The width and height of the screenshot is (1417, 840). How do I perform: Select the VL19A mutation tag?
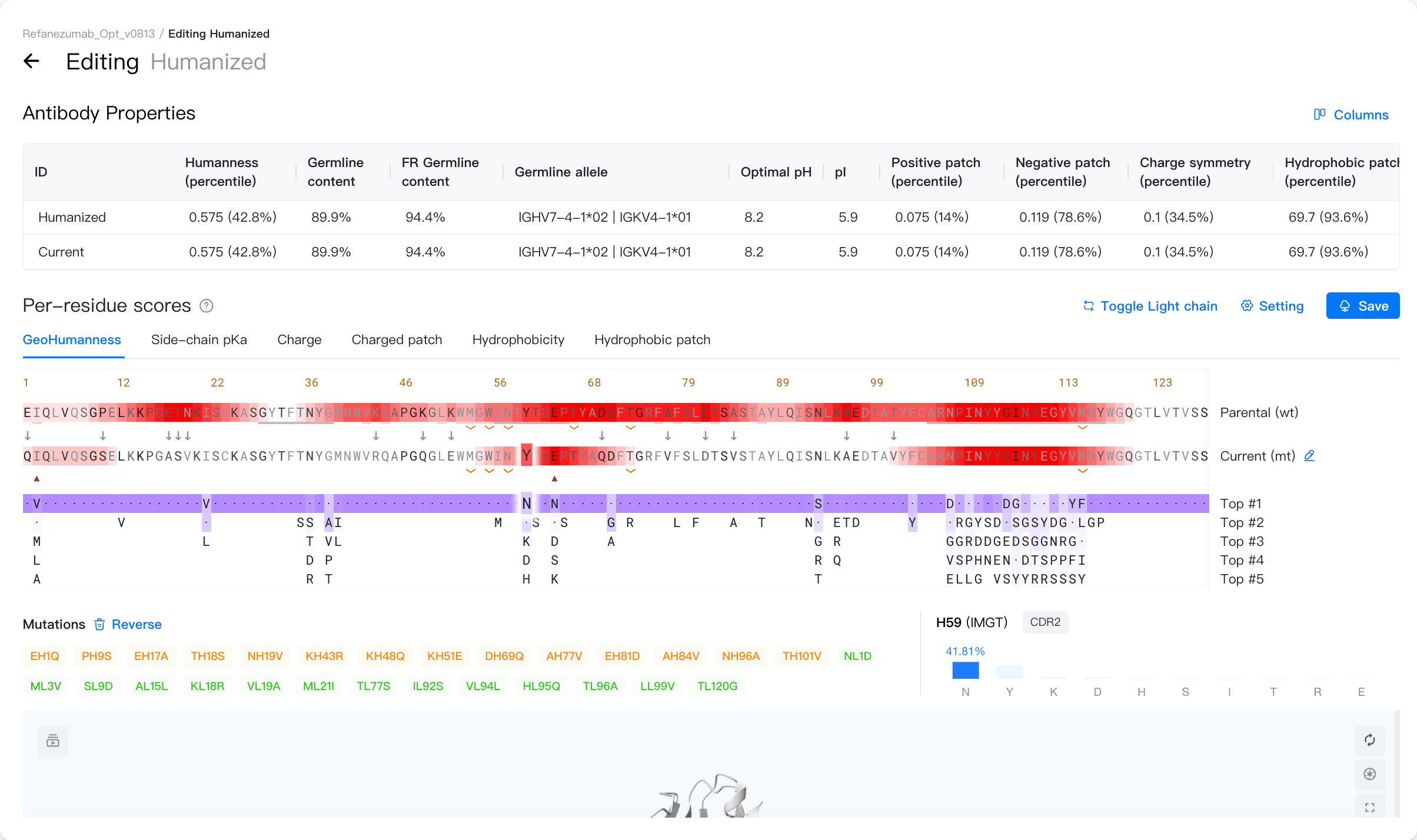[264, 686]
